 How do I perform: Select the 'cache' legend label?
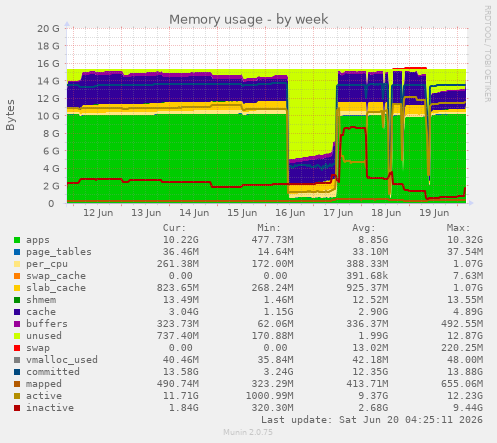point(41,312)
